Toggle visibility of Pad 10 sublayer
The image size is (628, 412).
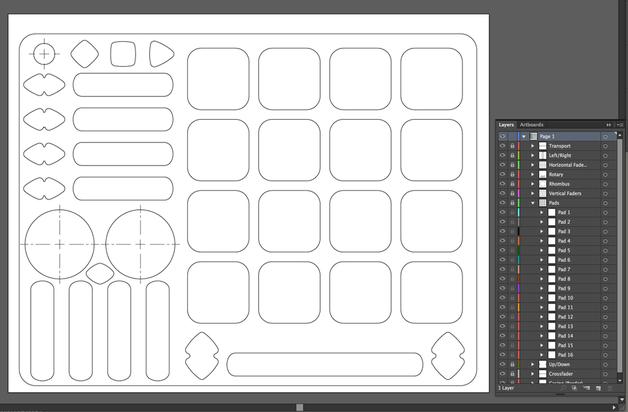(x=503, y=298)
